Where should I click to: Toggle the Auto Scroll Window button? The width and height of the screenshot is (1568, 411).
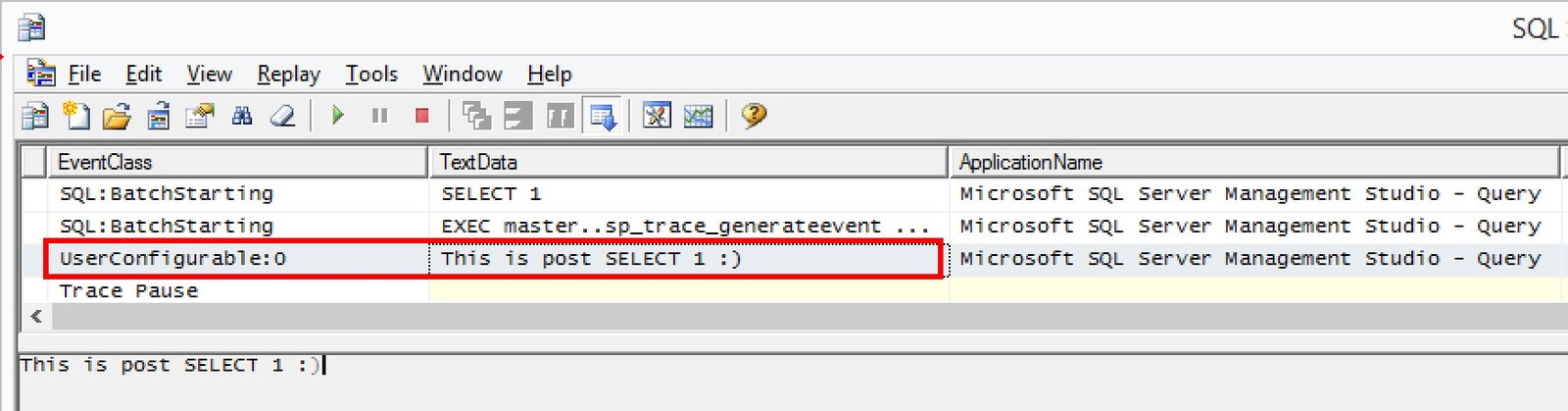602,116
